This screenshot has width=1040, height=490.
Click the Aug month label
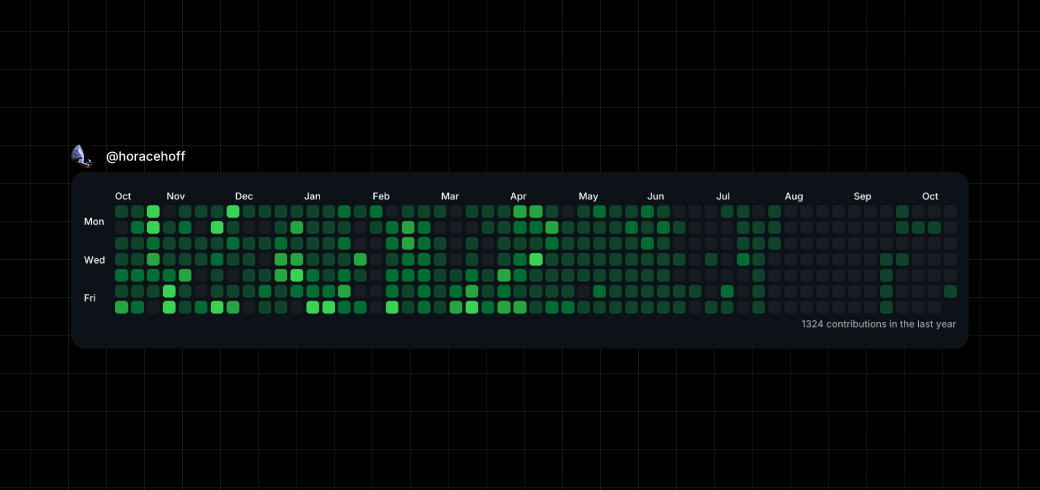794,196
